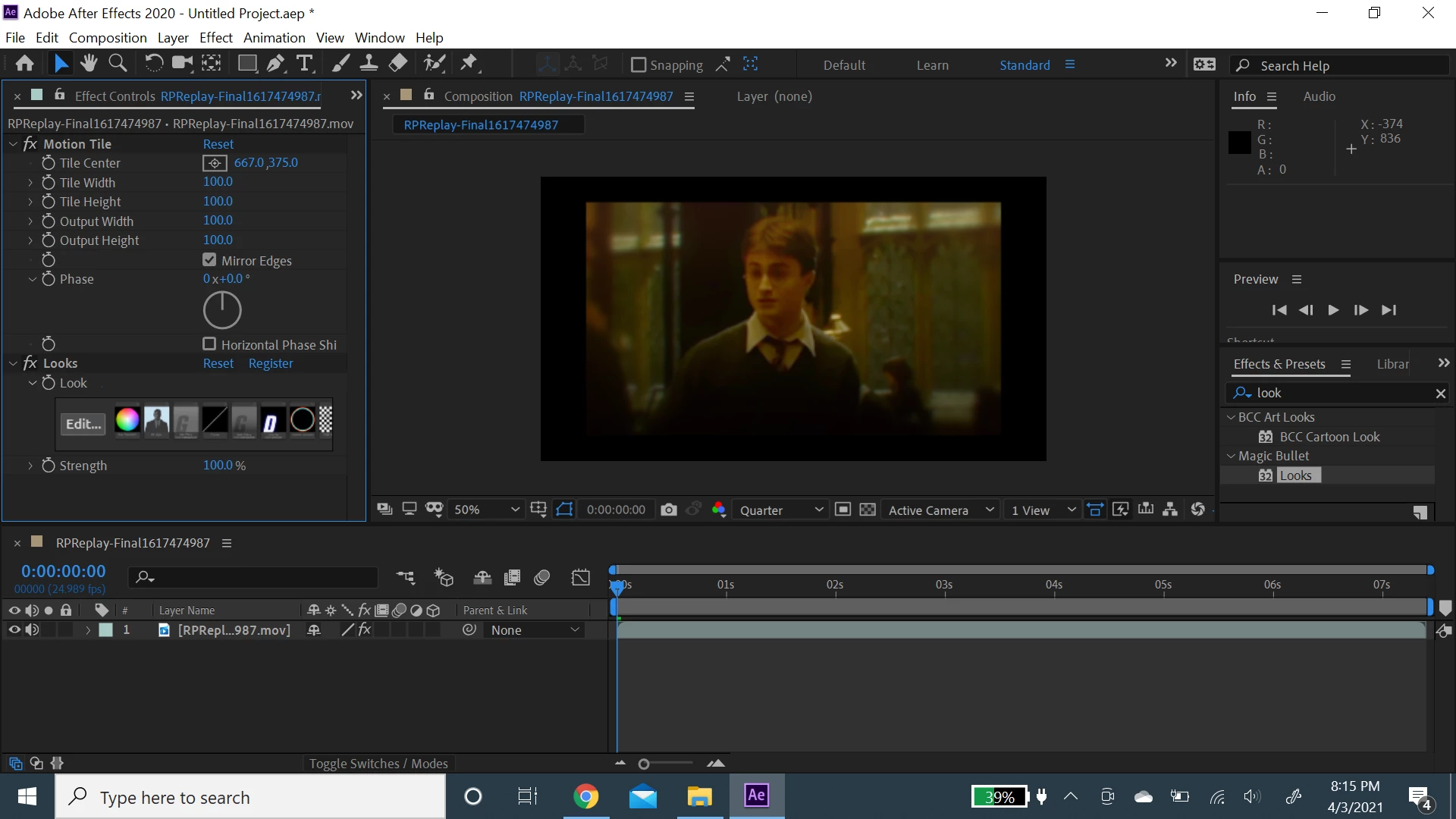Take a snapshot with camera icon
Image resolution: width=1456 pixels, height=819 pixels.
pos(668,510)
